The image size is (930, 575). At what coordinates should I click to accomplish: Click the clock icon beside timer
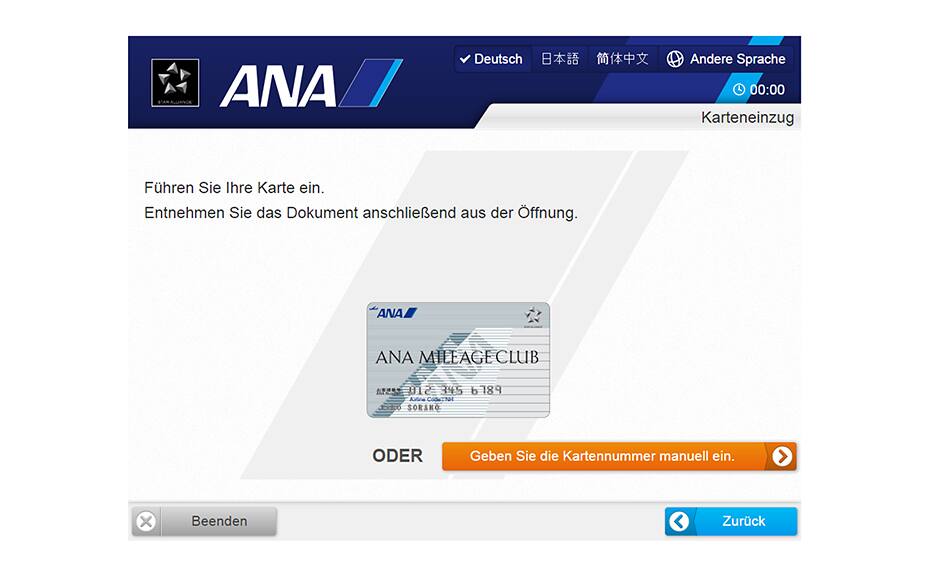tap(739, 90)
